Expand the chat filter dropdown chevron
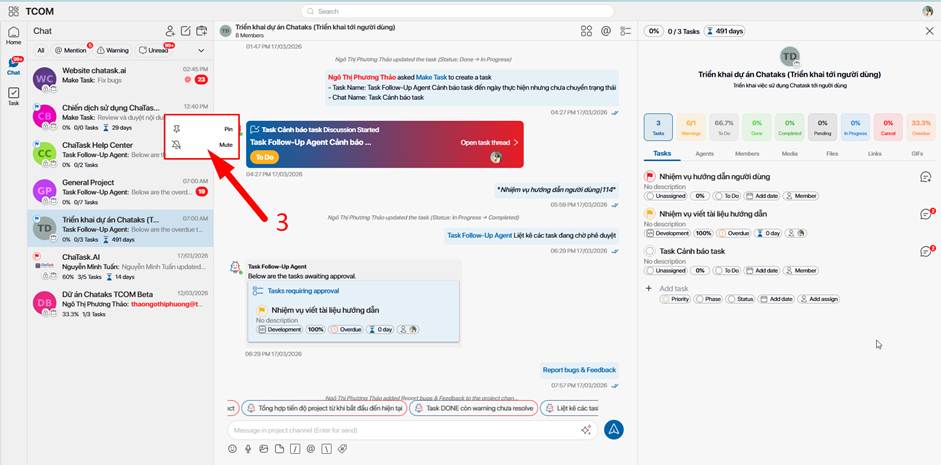This screenshot has height=465, width=941. (x=202, y=50)
